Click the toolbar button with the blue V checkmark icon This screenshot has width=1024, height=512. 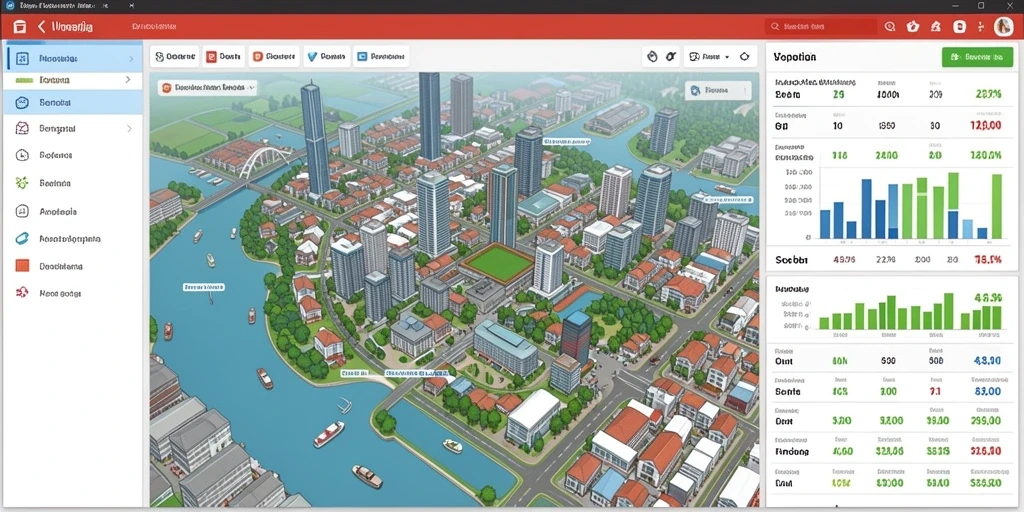pos(326,57)
